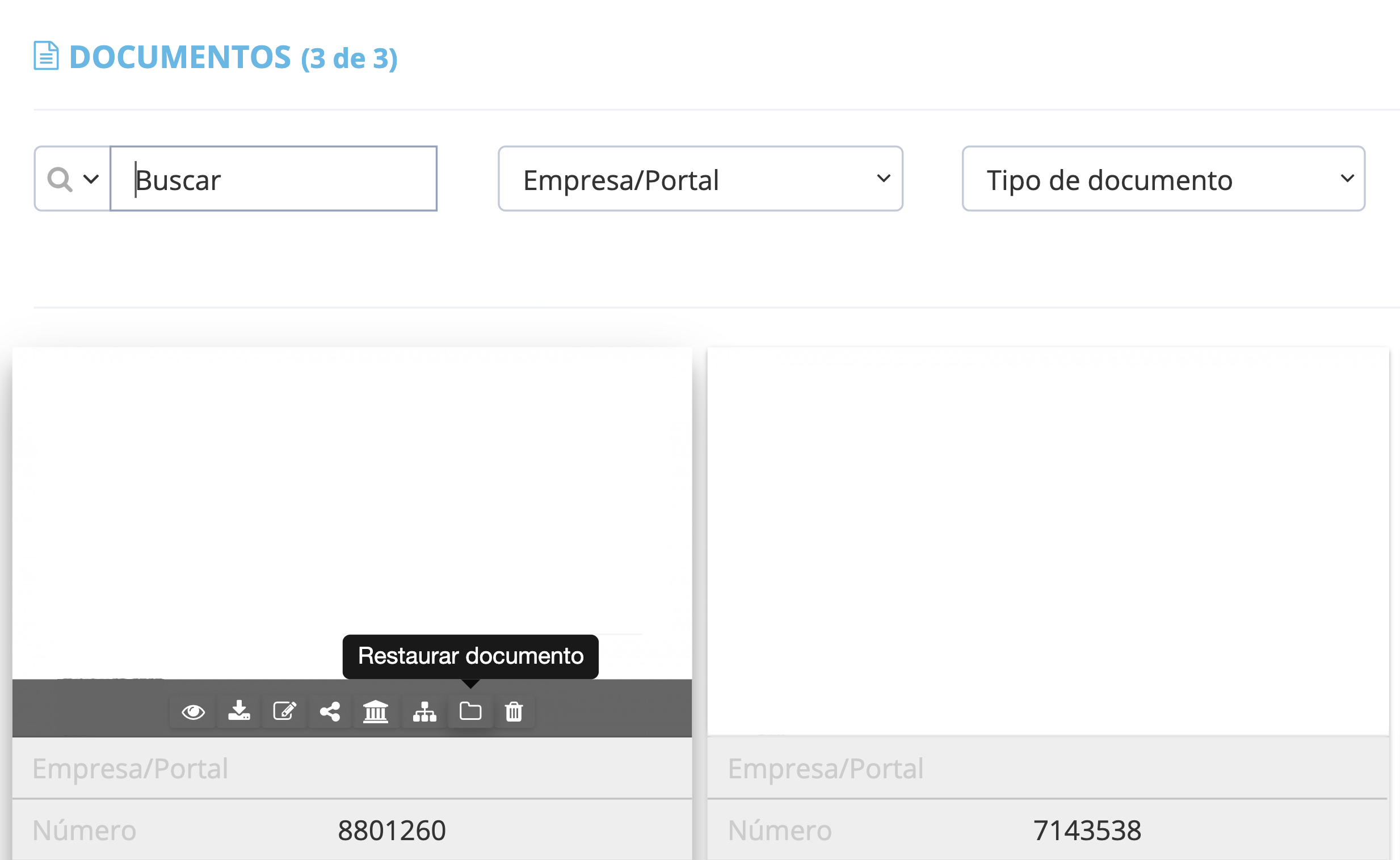Click the document icon beside the DOCUMENTOS heading
This screenshot has width=1400, height=860.
click(x=46, y=56)
